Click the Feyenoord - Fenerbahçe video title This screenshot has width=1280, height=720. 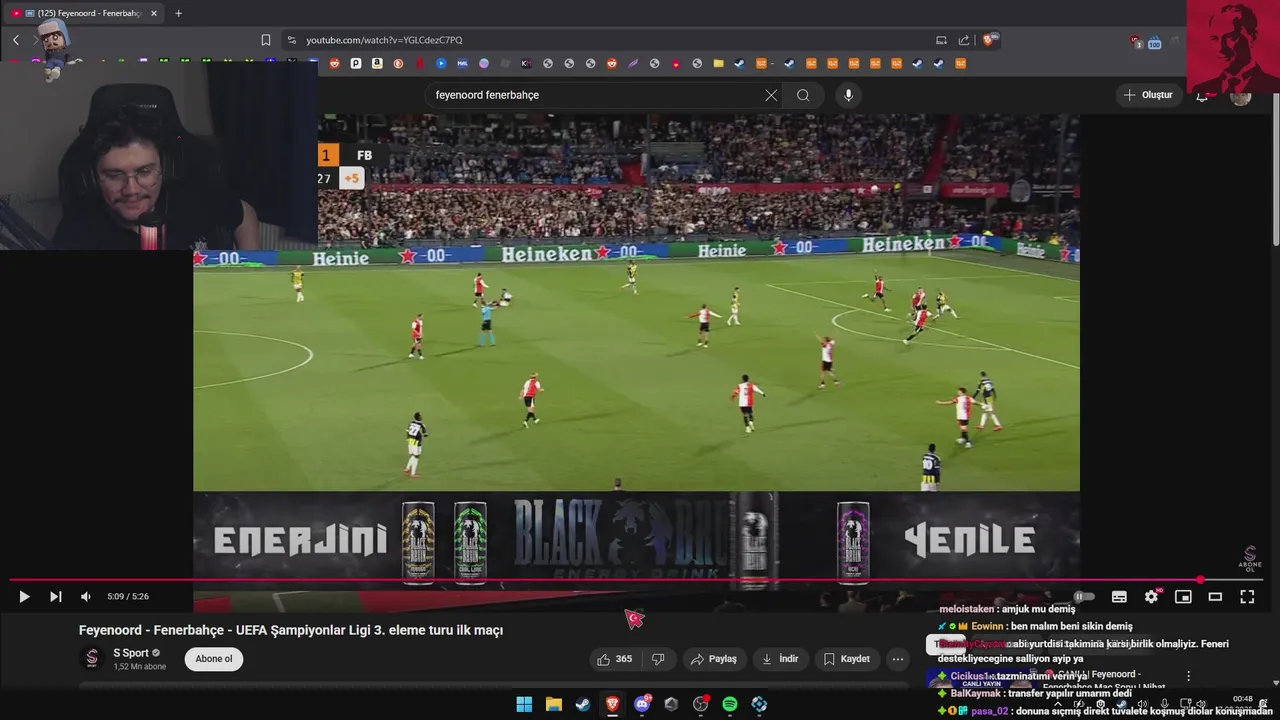click(291, 630)
